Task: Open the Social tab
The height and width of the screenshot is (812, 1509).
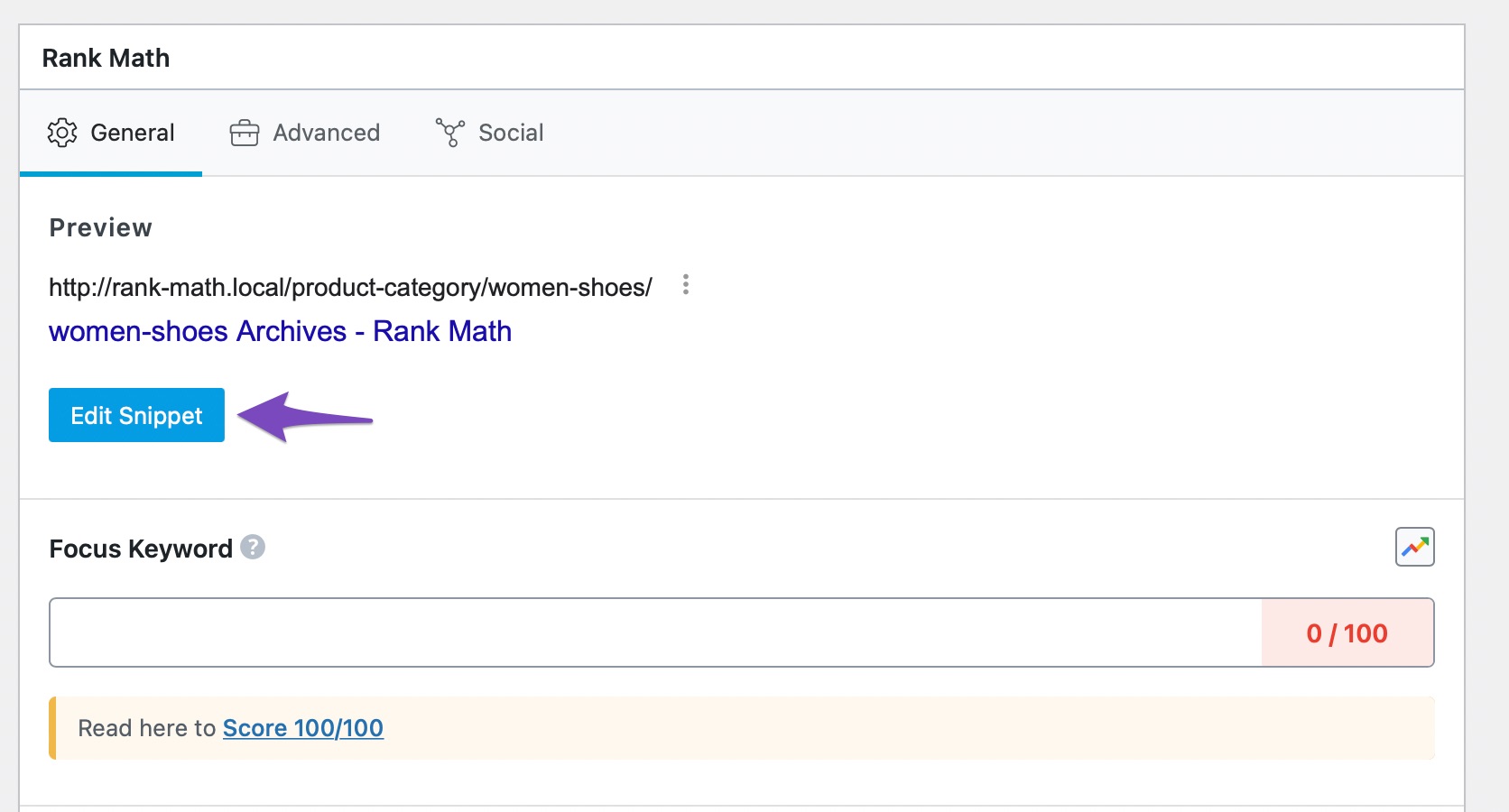Action: tap(489, 133)
